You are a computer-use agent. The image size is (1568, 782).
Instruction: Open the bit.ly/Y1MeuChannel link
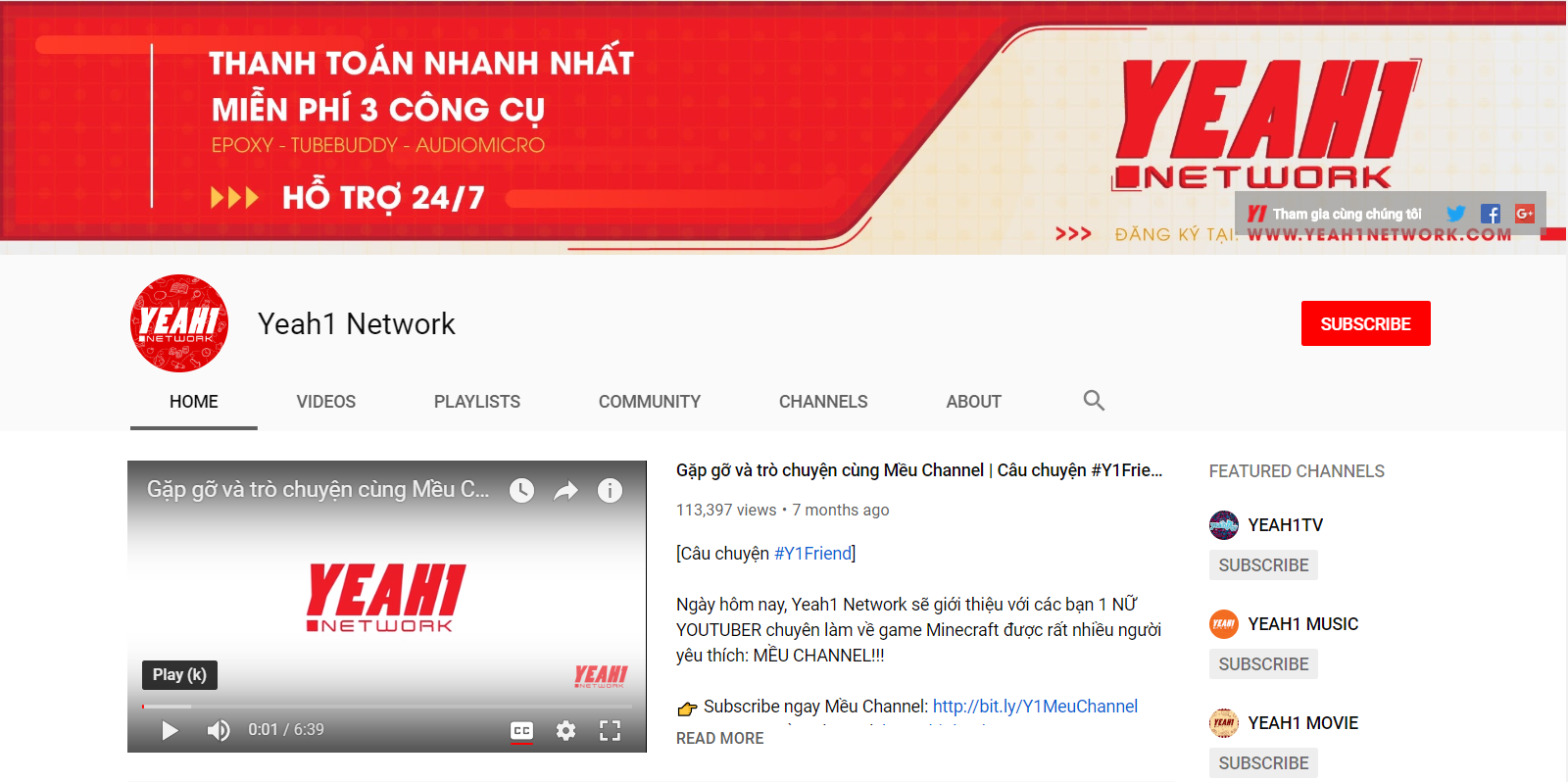(x=1035, y=707)
